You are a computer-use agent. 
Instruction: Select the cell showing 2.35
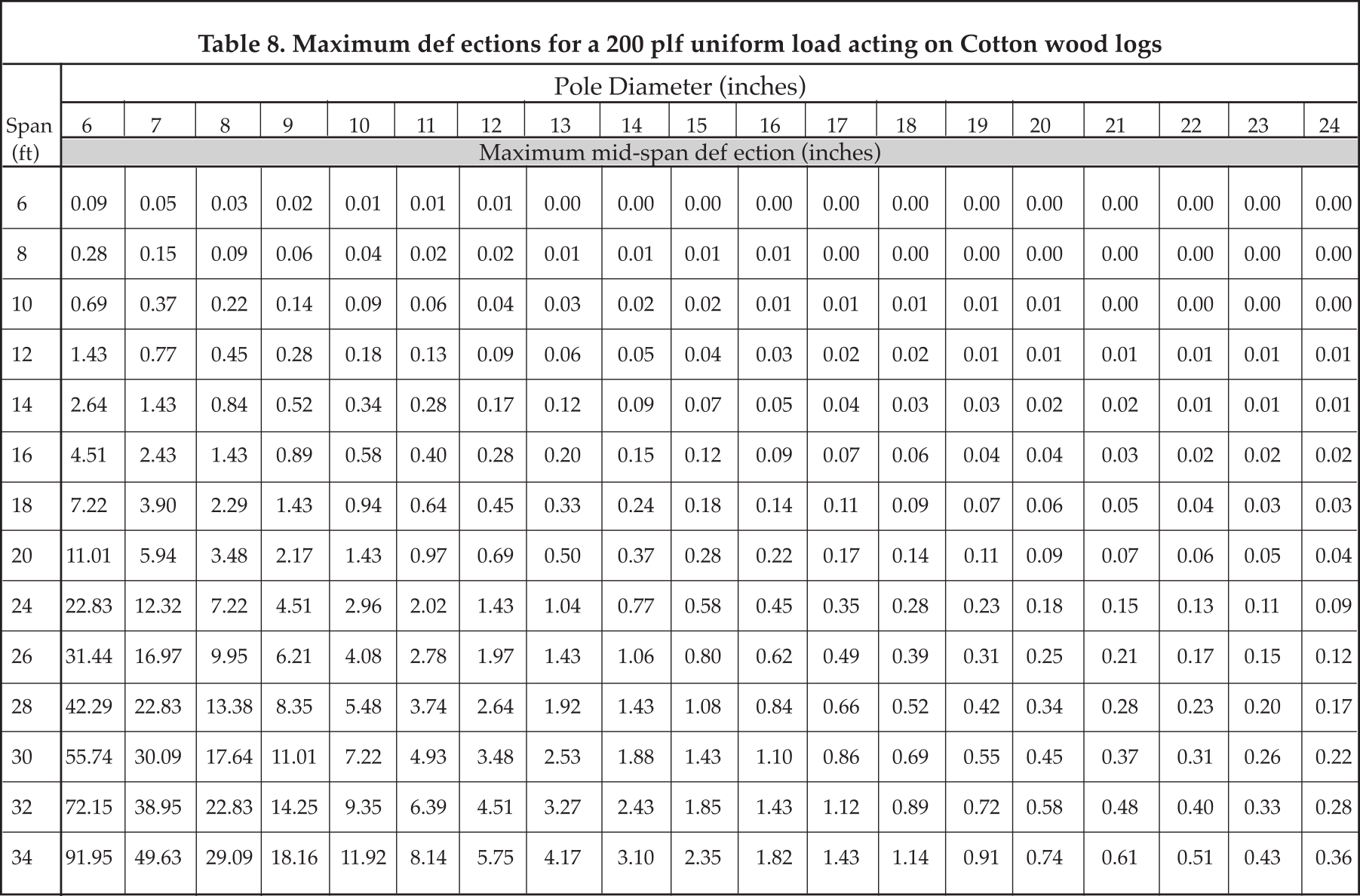[703, 858]
